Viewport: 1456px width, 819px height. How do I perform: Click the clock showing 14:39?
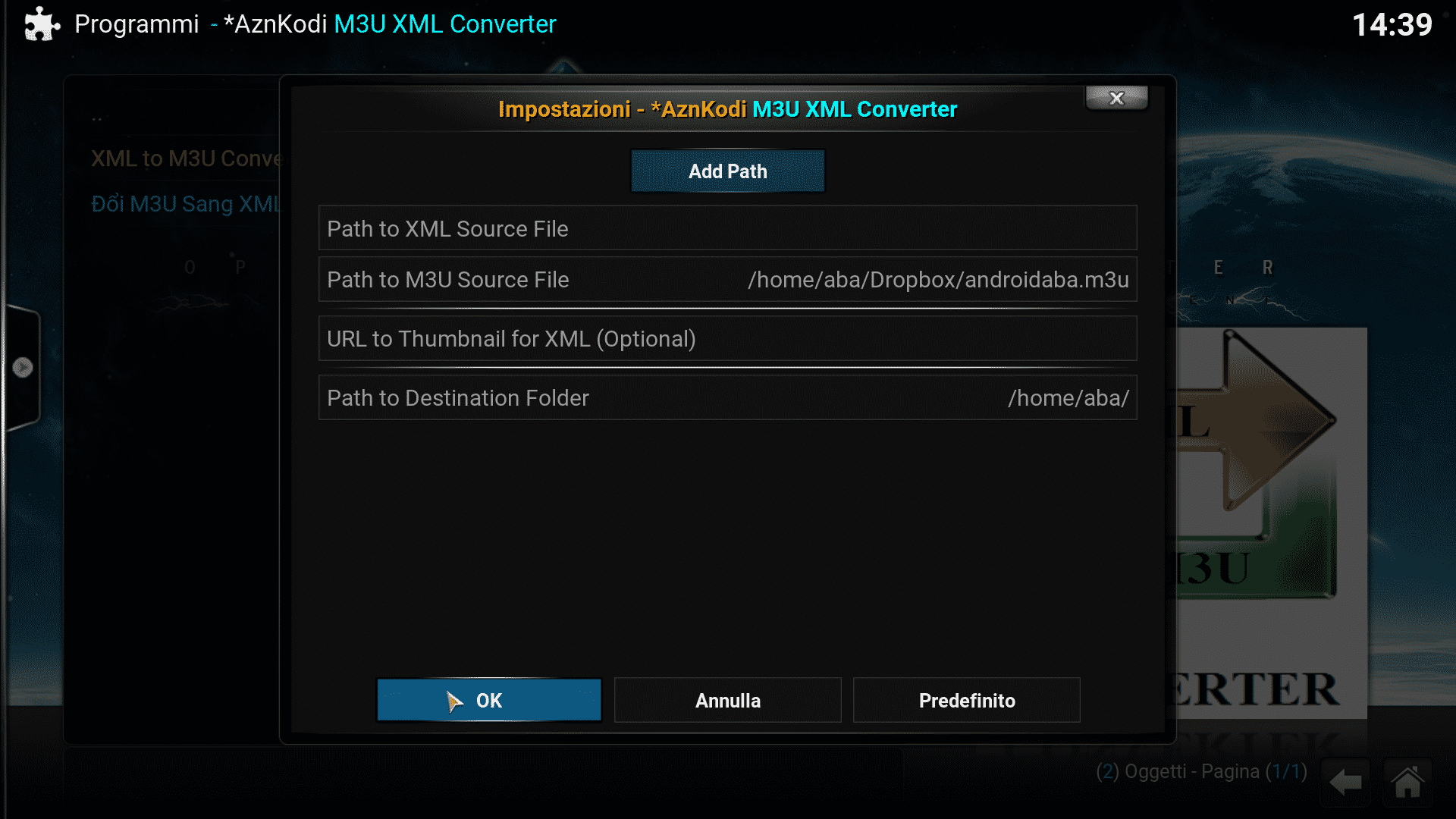(1392, 24)
